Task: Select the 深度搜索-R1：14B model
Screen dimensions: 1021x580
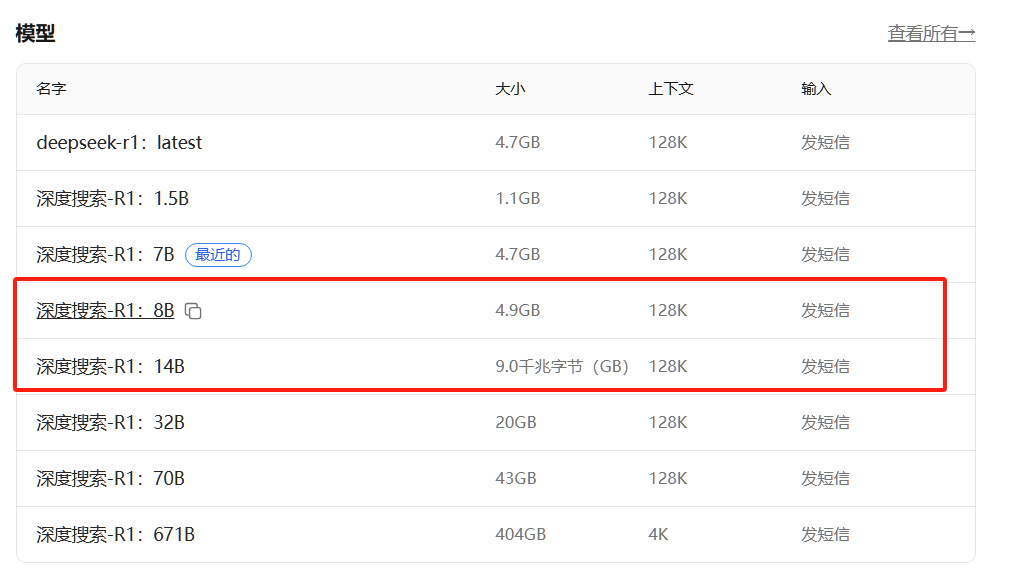Action: pyautogui.click(x=110, y=367)
